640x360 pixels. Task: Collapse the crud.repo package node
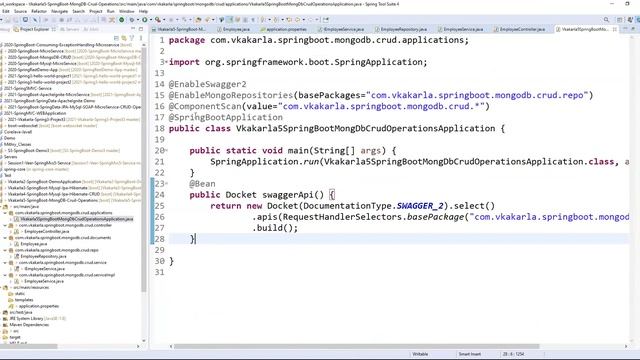click(5, 250)
